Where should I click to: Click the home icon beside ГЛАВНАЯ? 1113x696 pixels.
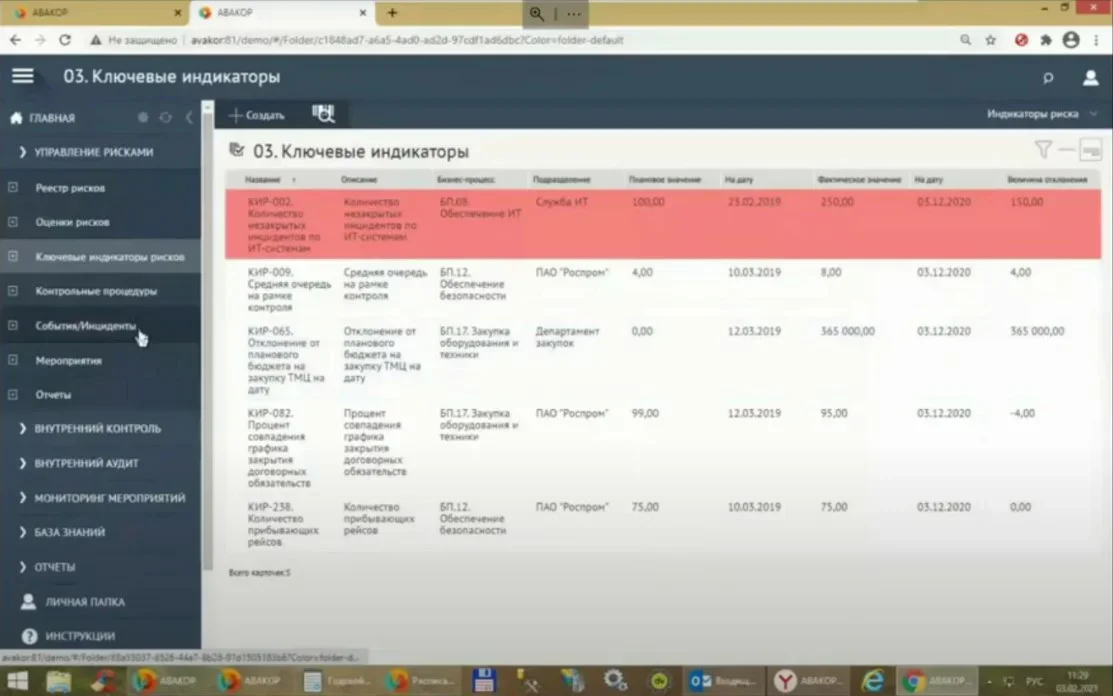click(x=16, y=118)
